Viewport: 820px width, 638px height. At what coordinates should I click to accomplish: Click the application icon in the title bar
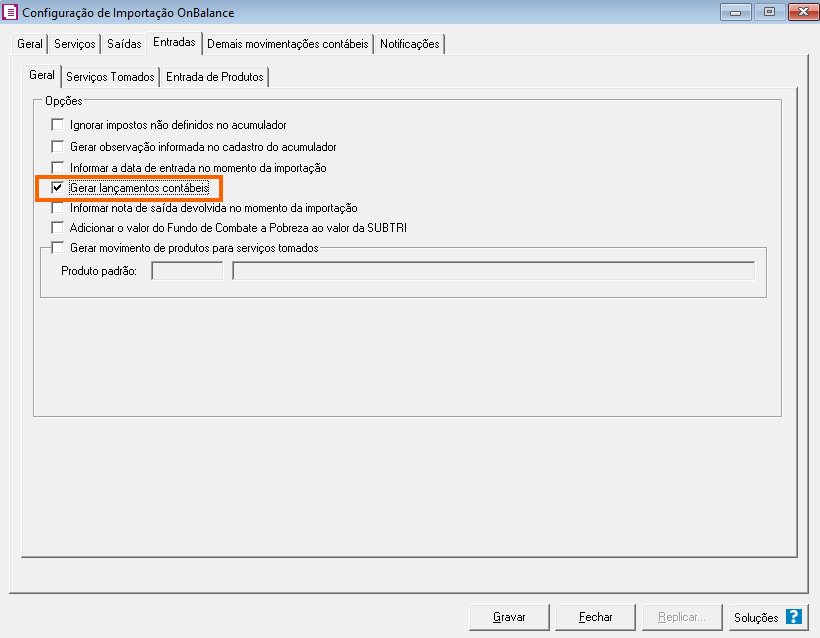10,12
